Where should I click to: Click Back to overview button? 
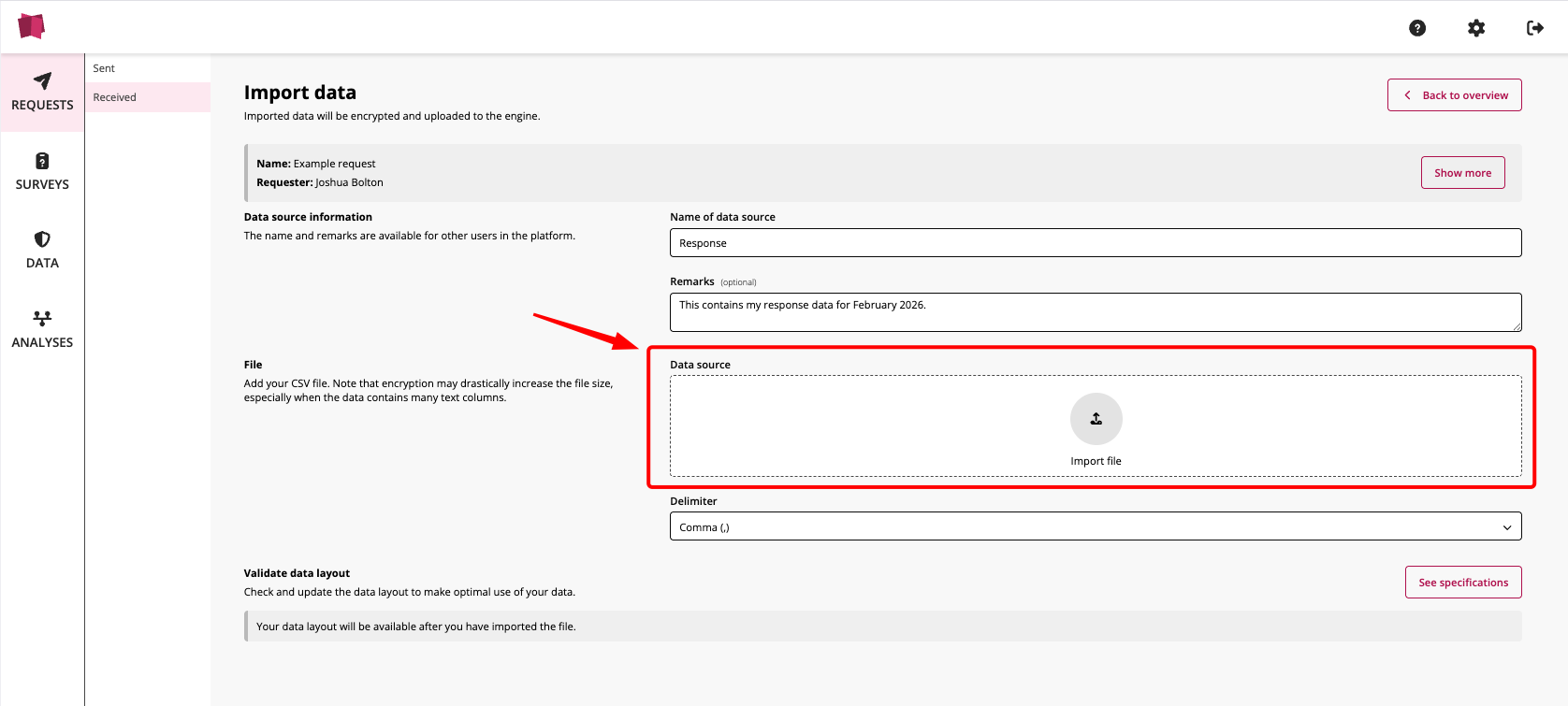coord(1454,95)
